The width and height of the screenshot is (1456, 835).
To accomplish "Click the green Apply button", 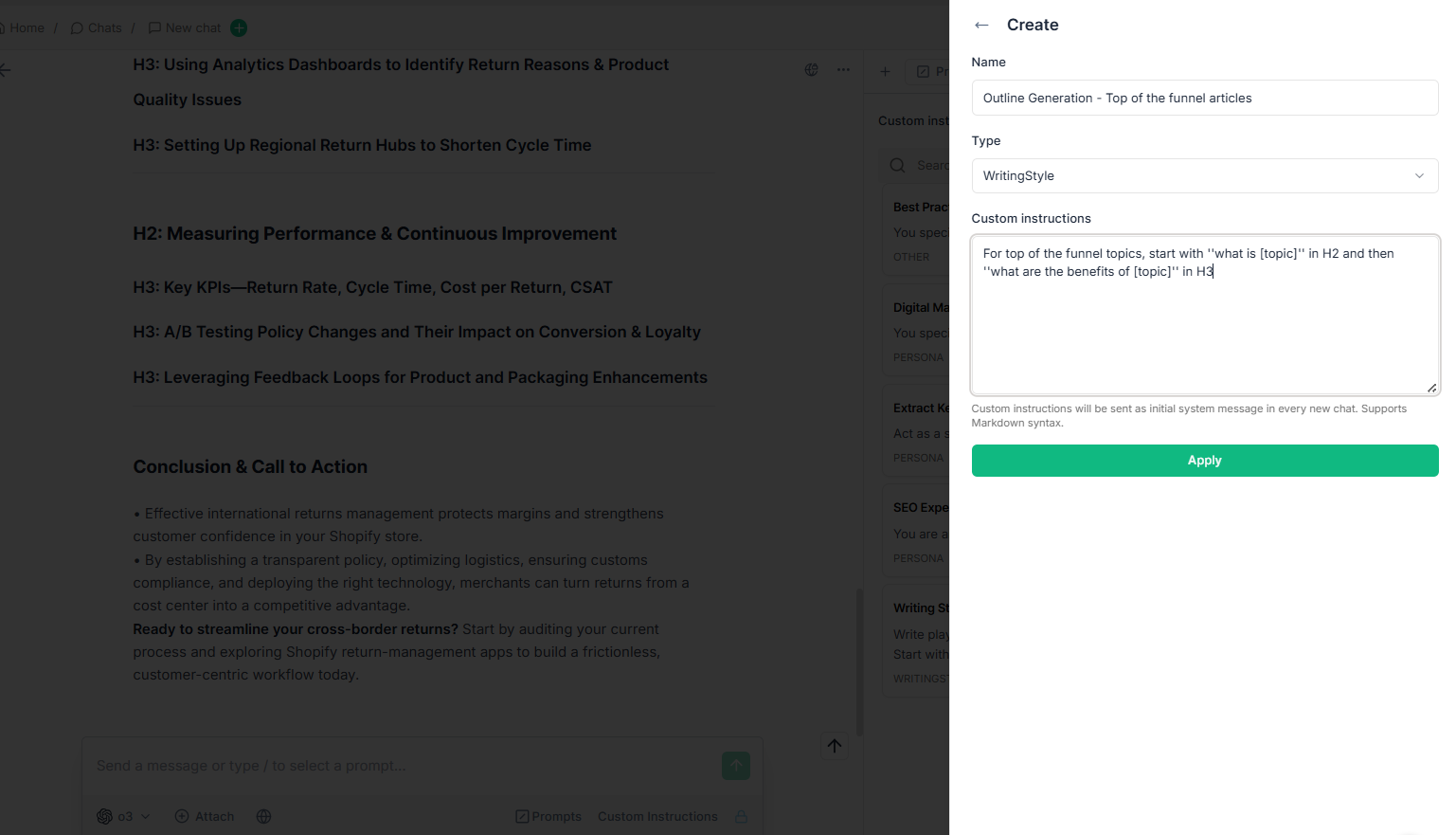I will [1204, 461].
